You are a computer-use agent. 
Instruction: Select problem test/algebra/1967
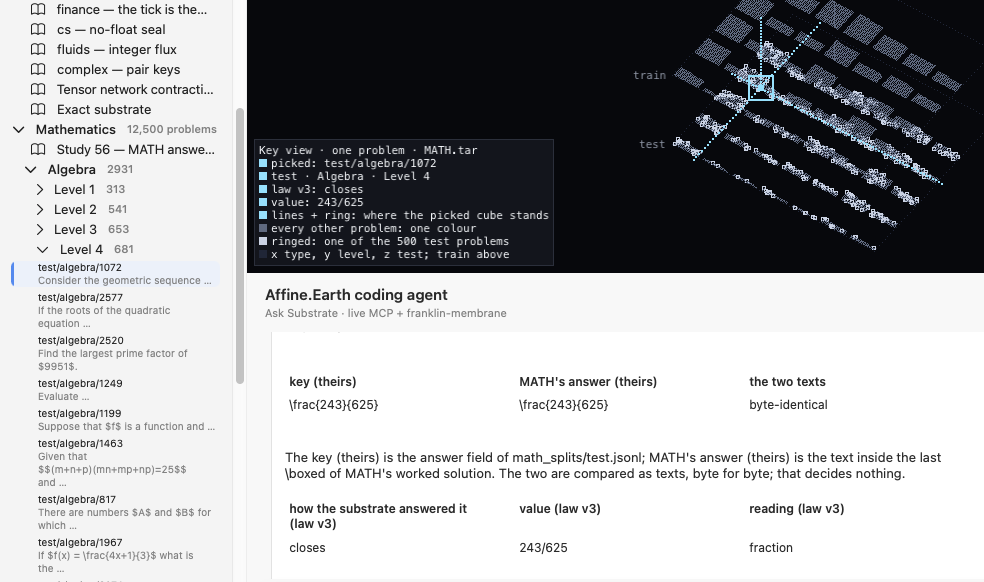115,555
